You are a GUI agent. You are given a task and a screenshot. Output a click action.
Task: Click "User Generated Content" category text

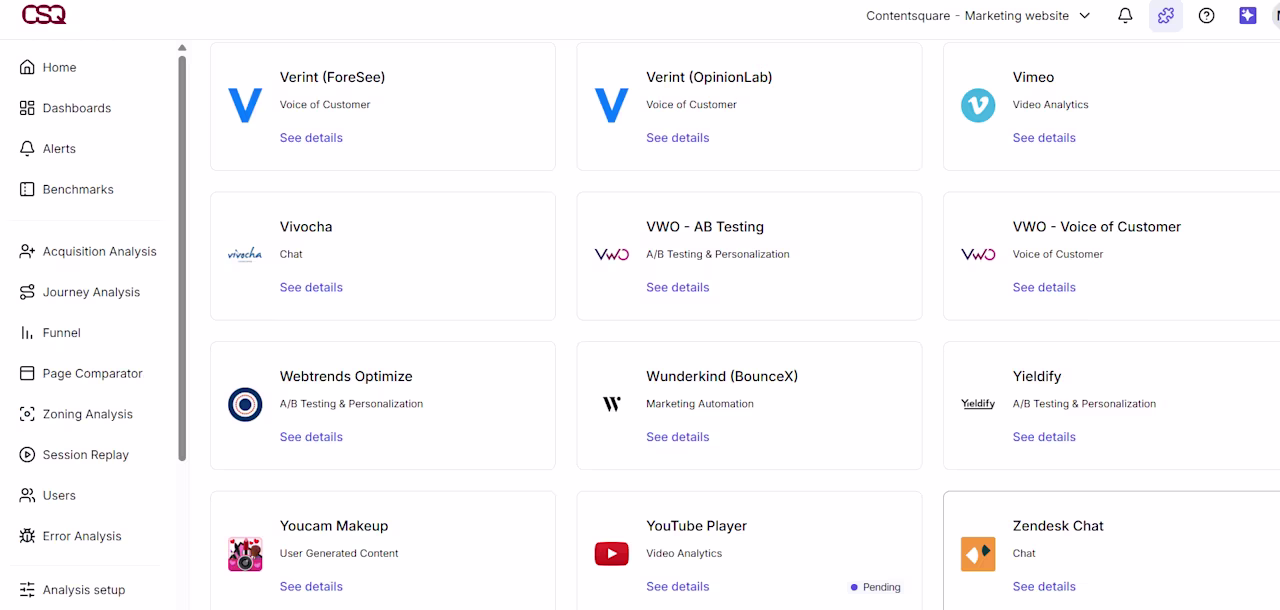coord(339,553)
